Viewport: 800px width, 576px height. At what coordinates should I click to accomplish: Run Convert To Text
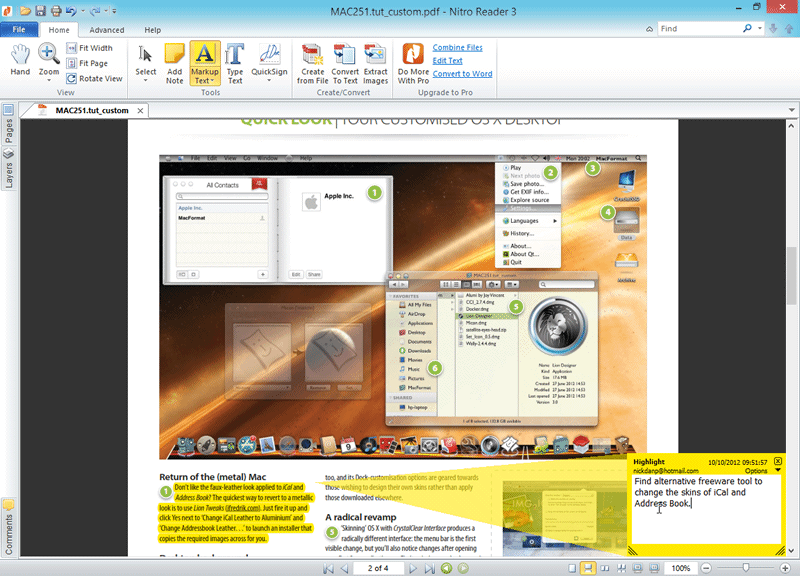[x=345, y=63]
